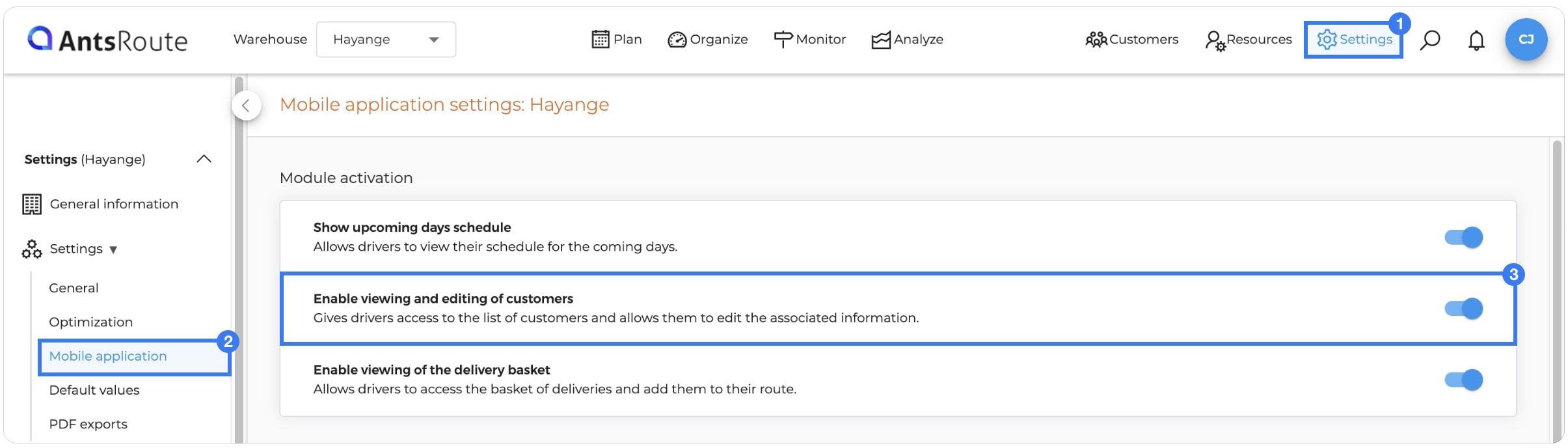This screenshot has width=1568, height=448.
Task: Open search with the magnifier icon
Action: pos(1429,40)
